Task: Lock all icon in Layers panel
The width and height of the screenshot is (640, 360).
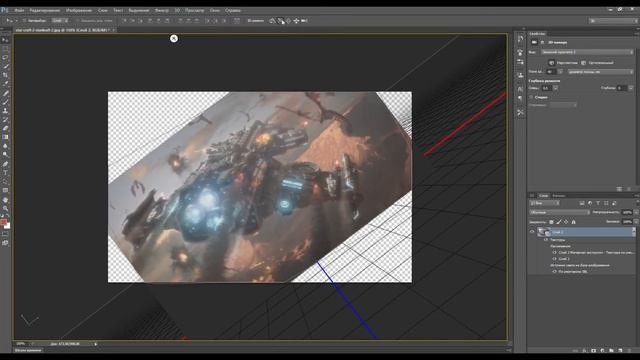Action: [x=573, y=222]
